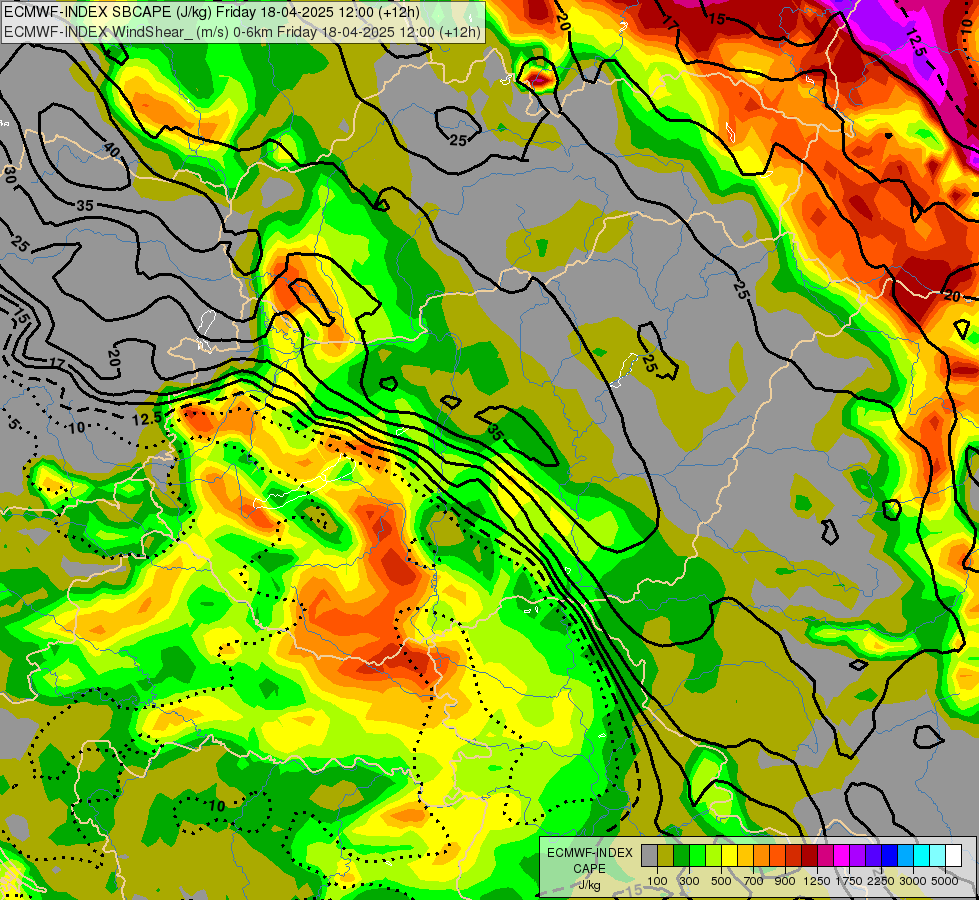Click the legend value 700
Viewport: 979px width, 900px height.
click(754, 881)
